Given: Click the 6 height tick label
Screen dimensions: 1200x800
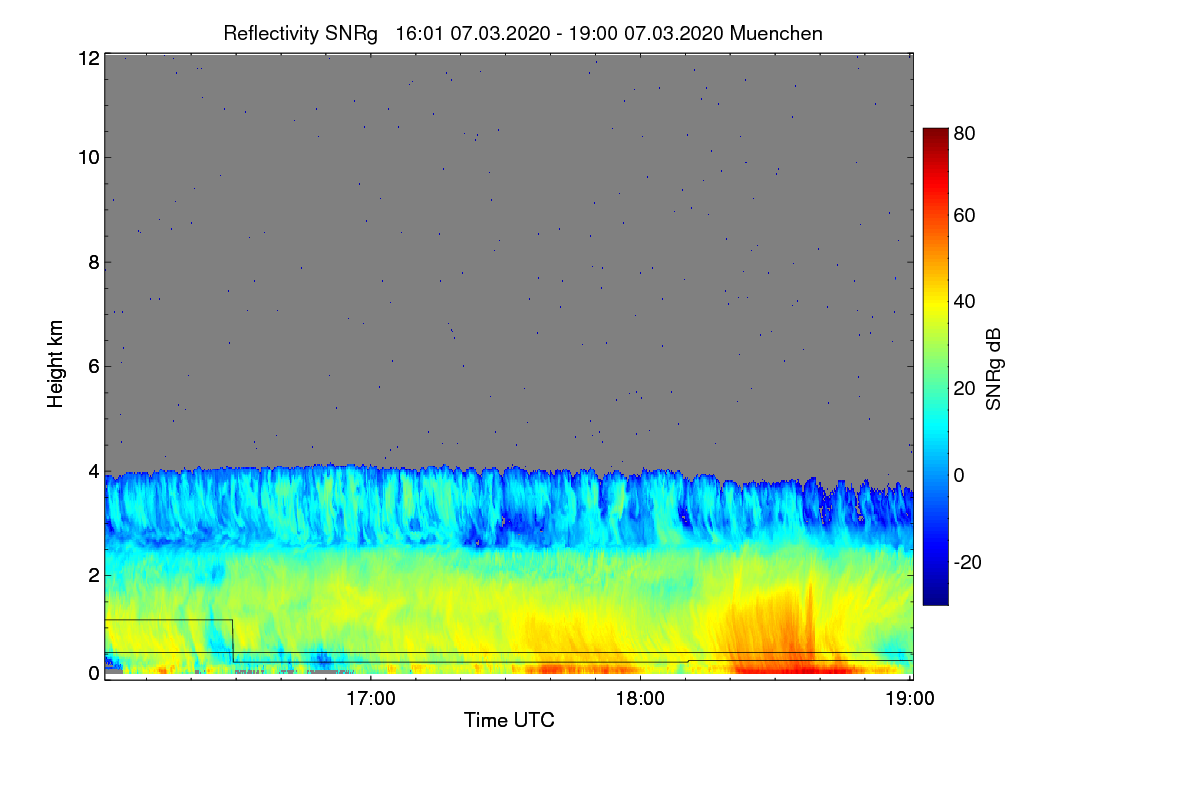Looking at the screenshot, I should (x=94, y=366).
